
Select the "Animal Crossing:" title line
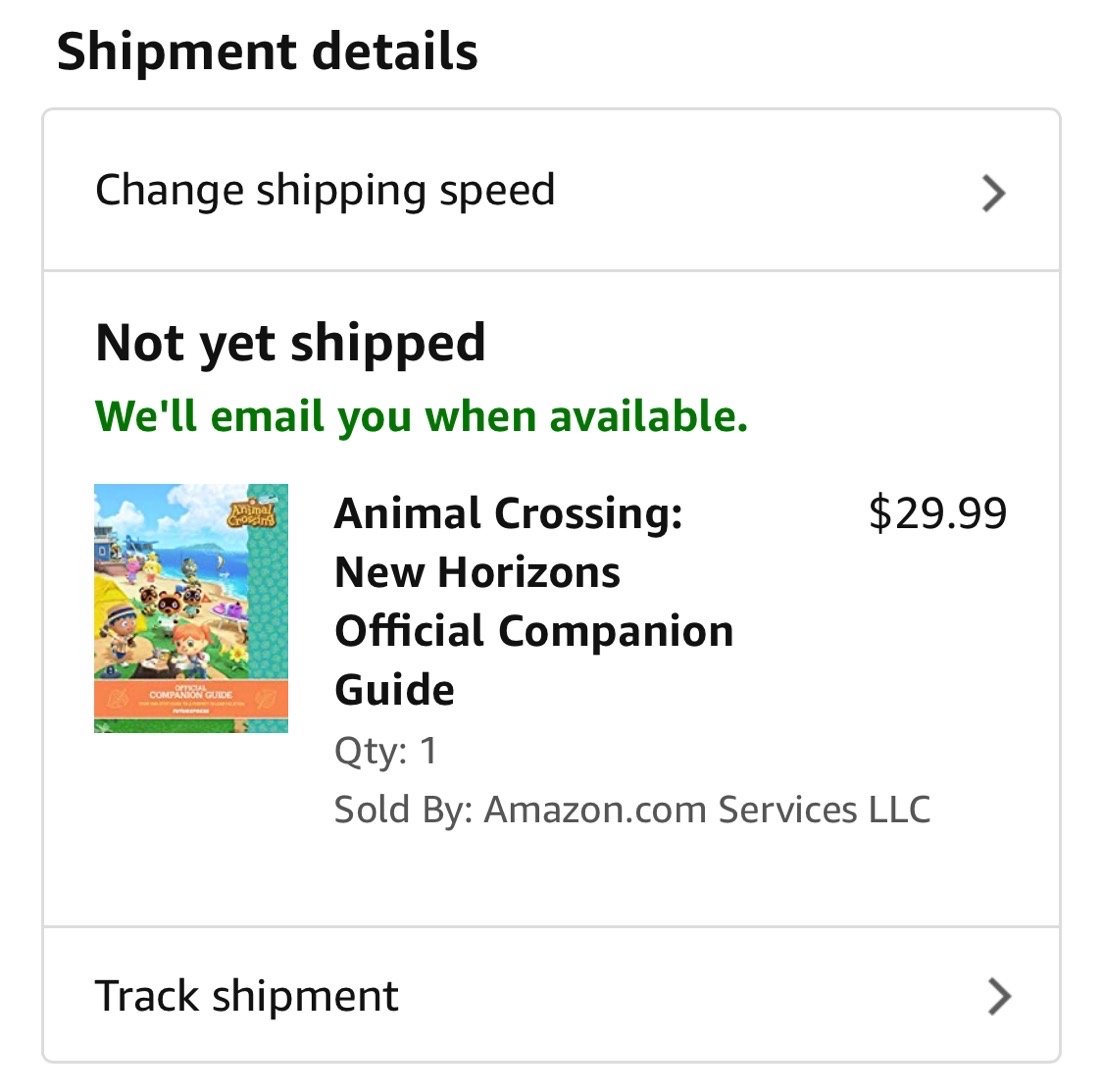coord(508,514)
